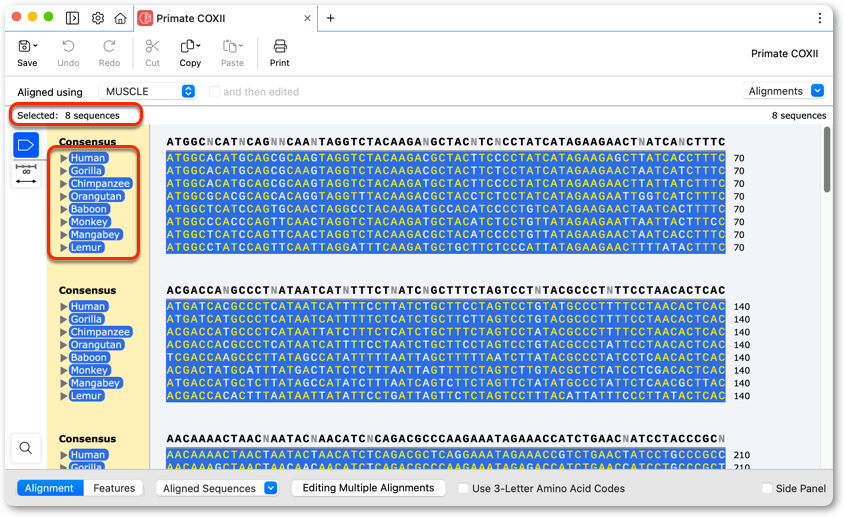This screenshot has height=517, width=844.
Task: Go to the home icon
Action: click(x=121, y=18)
